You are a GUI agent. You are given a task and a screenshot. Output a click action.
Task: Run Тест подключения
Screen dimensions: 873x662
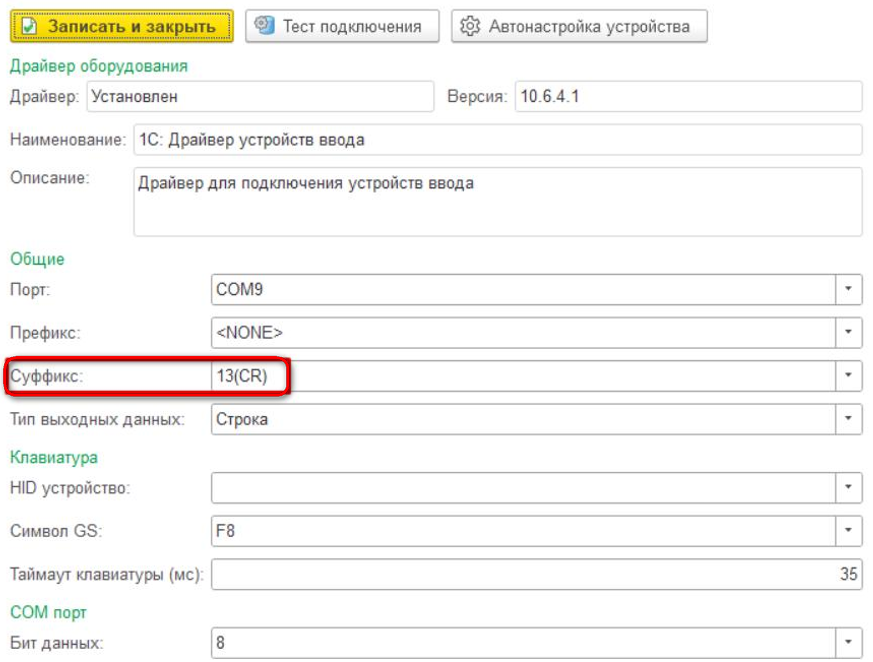point(342,26)
